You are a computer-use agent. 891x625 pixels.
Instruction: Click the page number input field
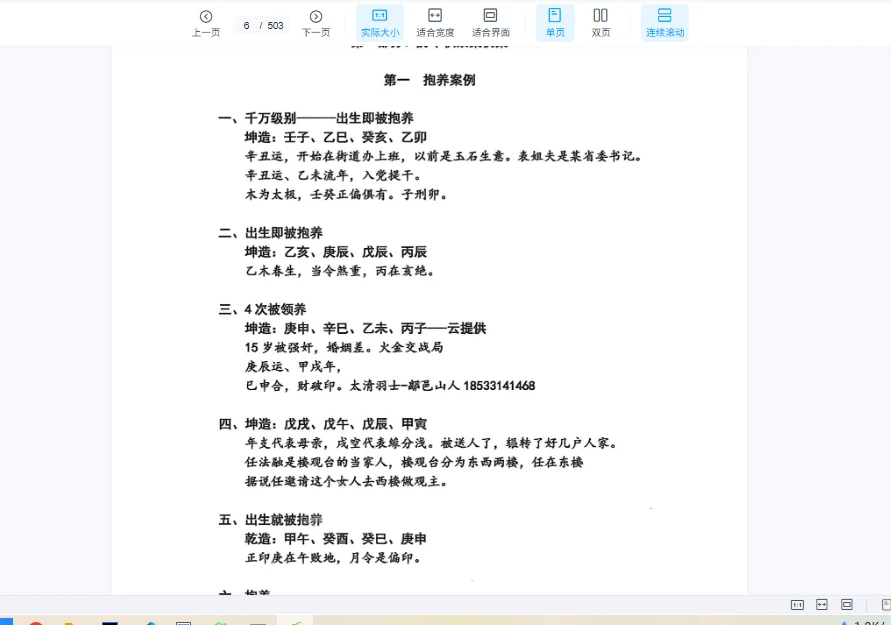(247, 26)
